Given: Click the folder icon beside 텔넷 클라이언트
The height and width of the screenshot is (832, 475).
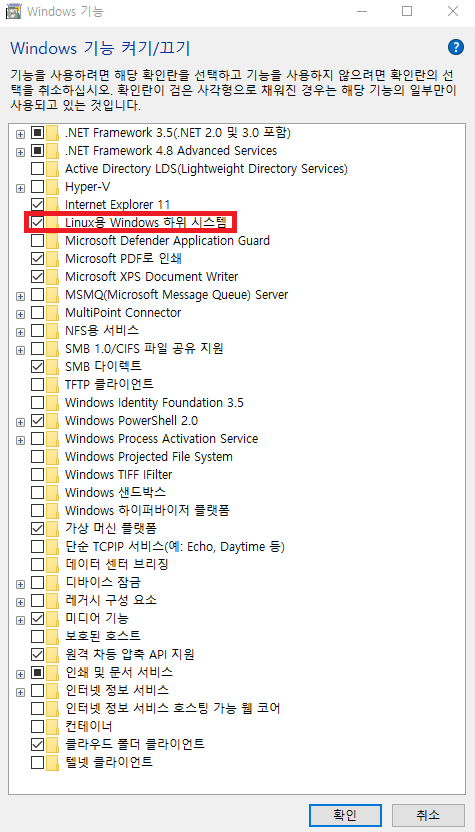Looking at the screenshot, I should [52, 762].
